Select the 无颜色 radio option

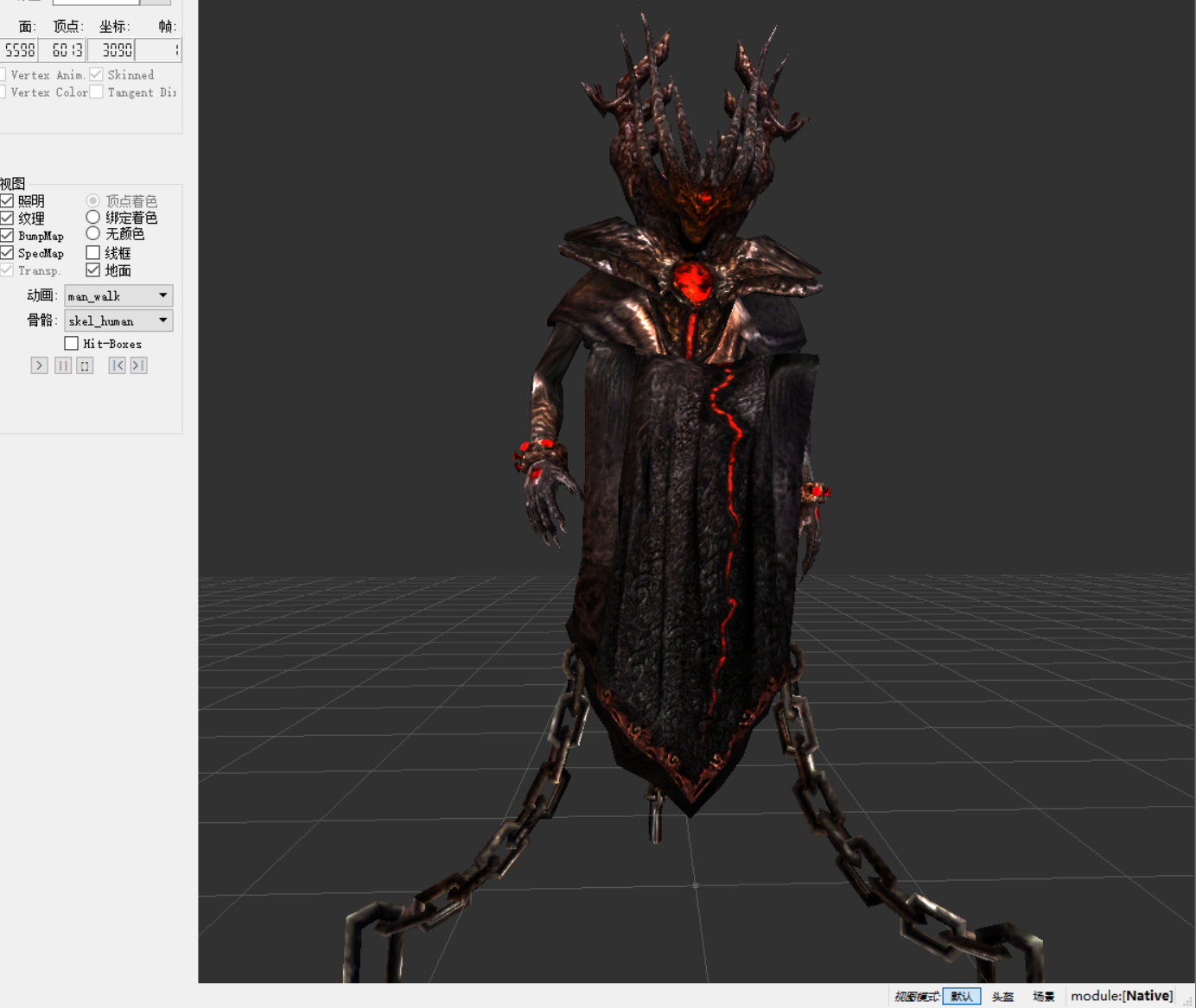pos(93,233)
